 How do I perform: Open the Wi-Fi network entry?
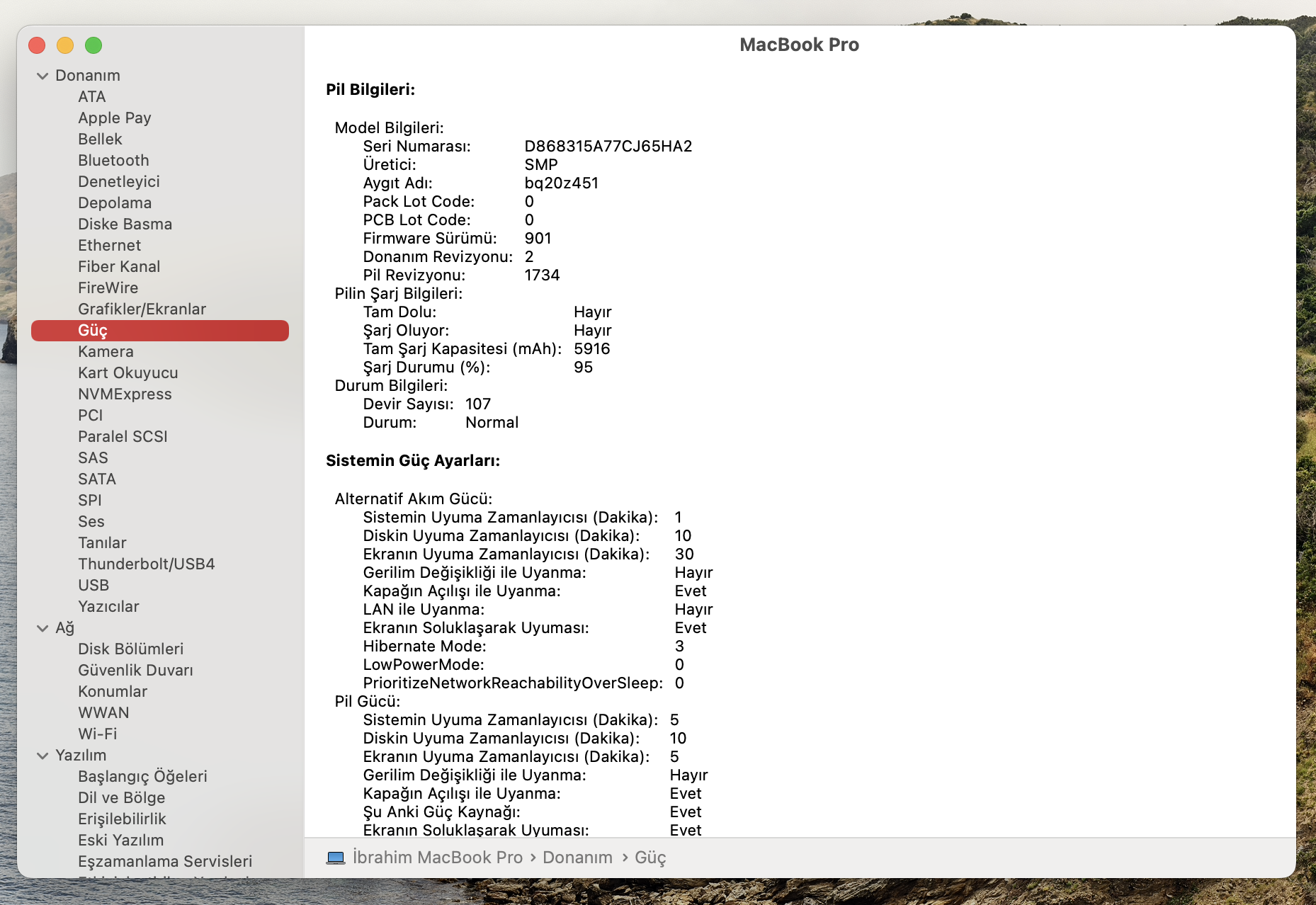97,734
